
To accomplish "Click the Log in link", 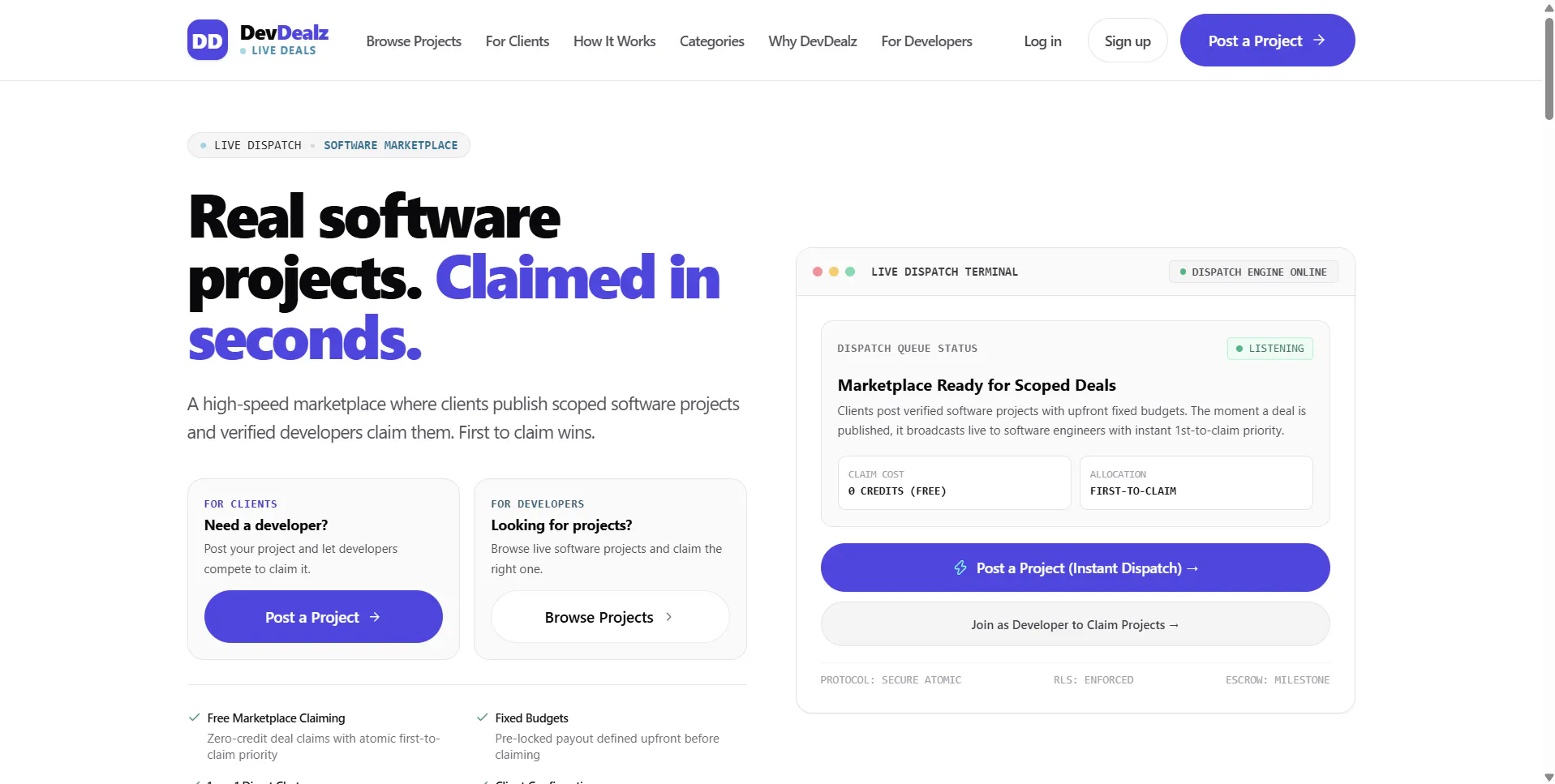I will click(x=1042, y=41).
